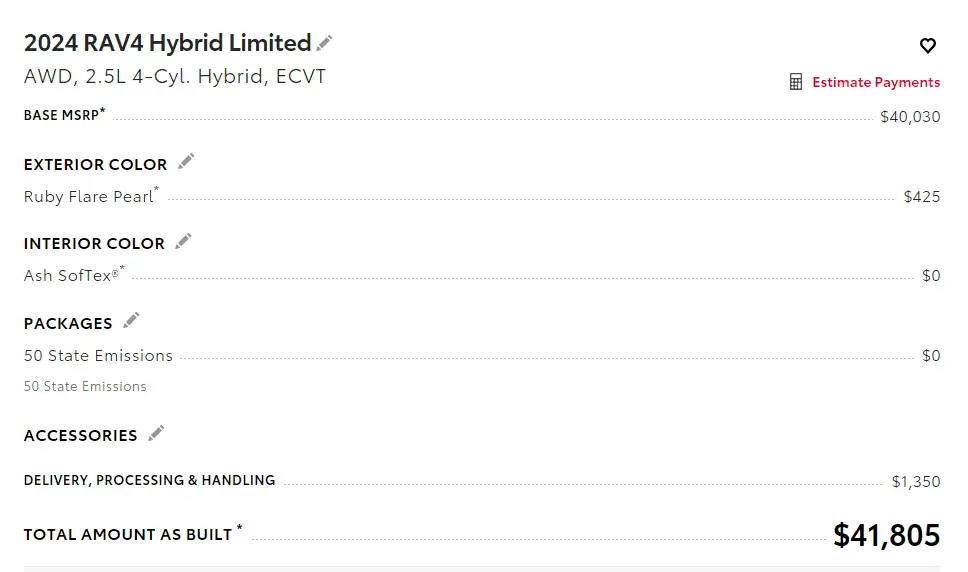The image size is (968, 572).
Task: Edit the Interior Color choice
Action: click(x=183, y=241)
